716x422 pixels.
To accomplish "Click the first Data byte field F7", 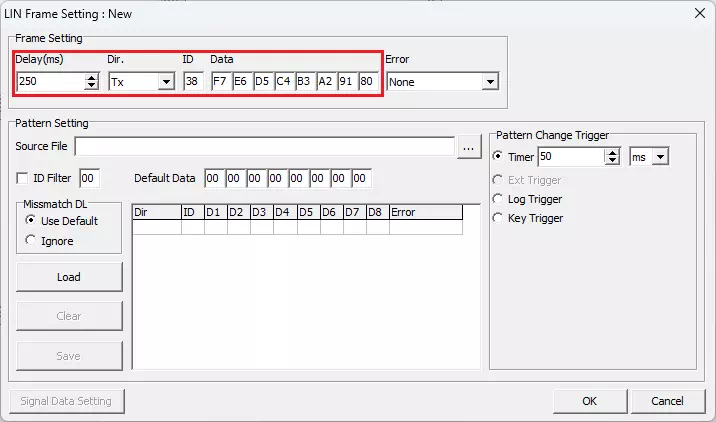I will (220, 82).
